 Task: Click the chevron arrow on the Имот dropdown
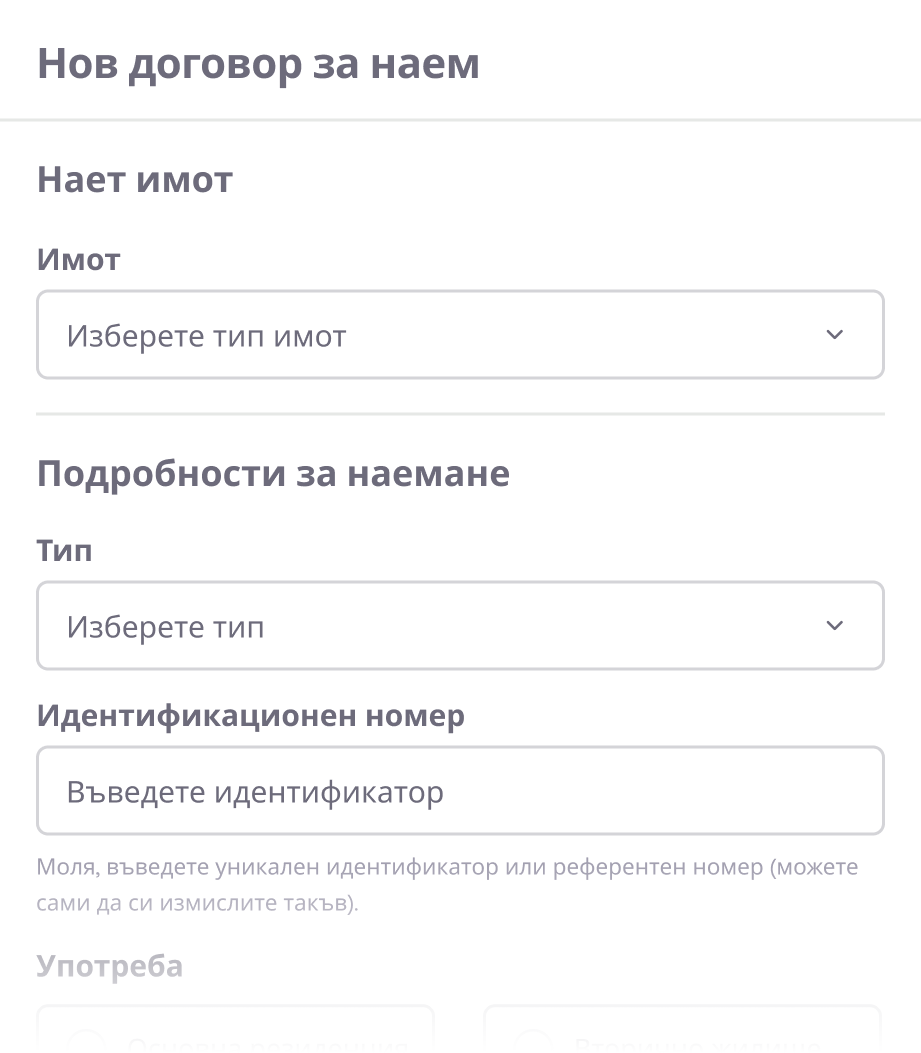click(837, 335)
